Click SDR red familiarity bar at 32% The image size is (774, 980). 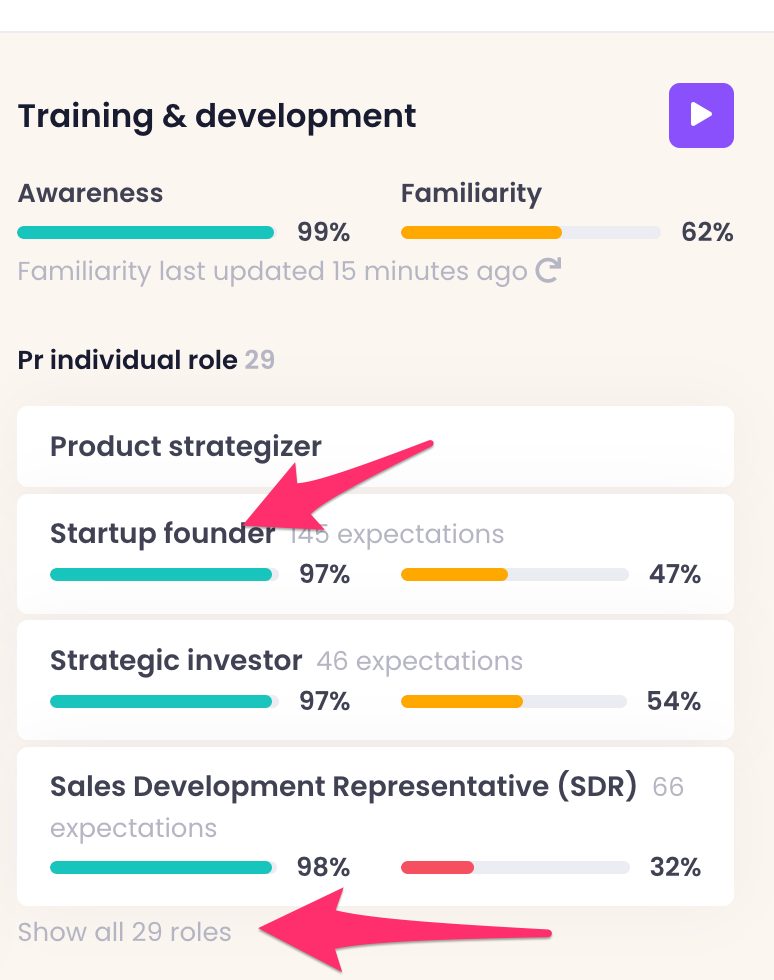(x=514, y=867)
